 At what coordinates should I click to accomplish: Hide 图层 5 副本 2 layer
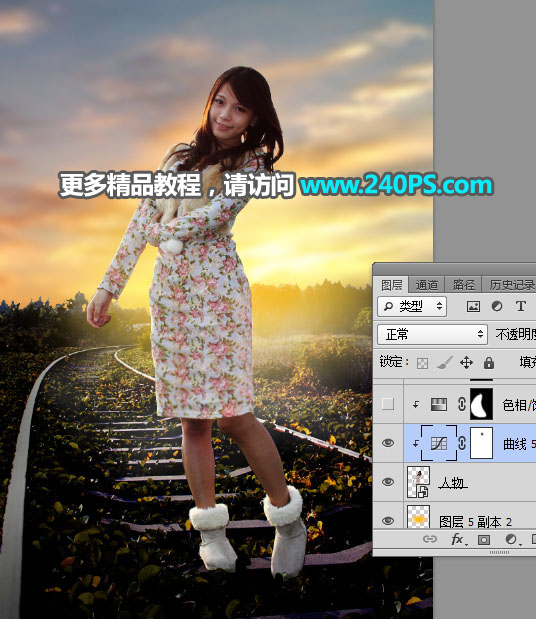pyautogui.click(x=388, y=521)
